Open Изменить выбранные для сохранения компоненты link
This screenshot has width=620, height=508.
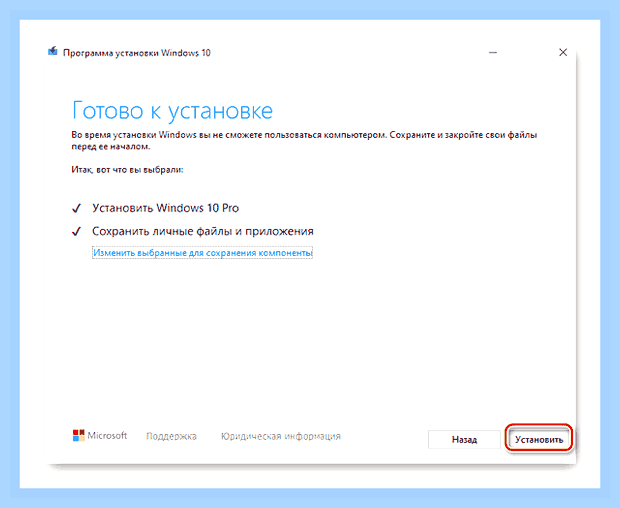tap(202, 252)
